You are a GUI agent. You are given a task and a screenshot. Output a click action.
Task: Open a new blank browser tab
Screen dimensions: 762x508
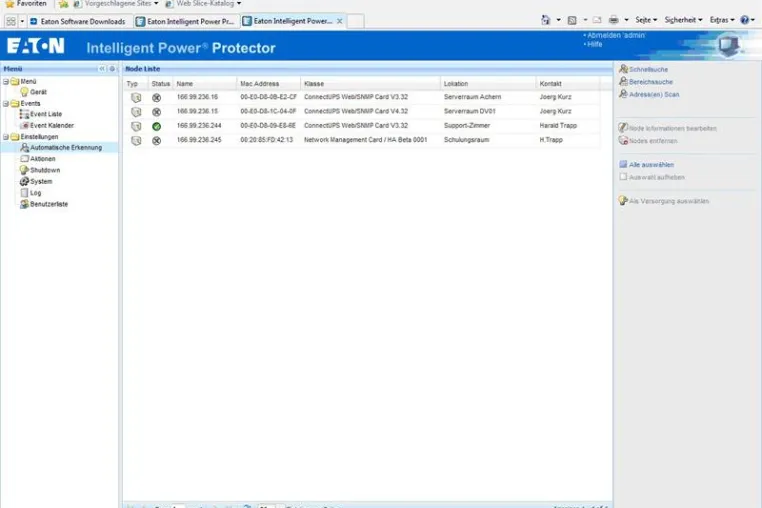click(x=355, y=21)
